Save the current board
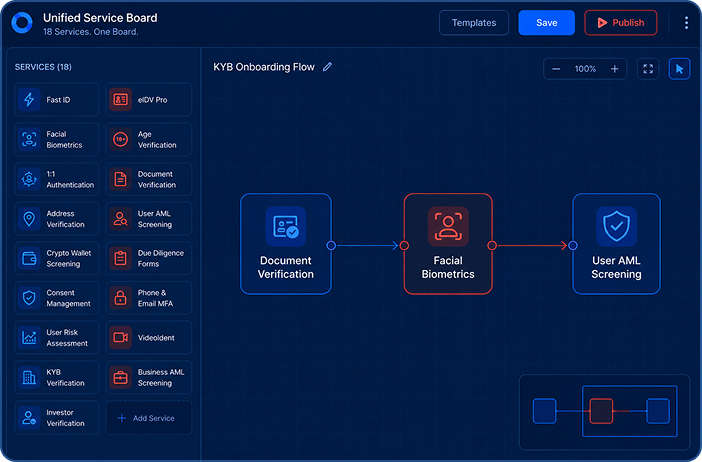Viewport: 702px width, 462px height. (547, 23)
